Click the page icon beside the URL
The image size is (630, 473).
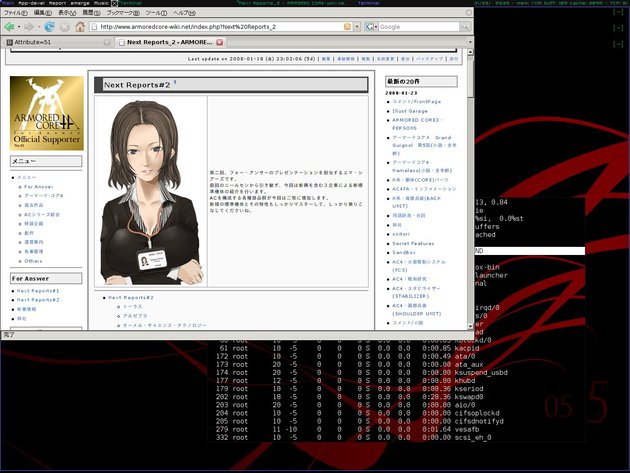point(94,27)
